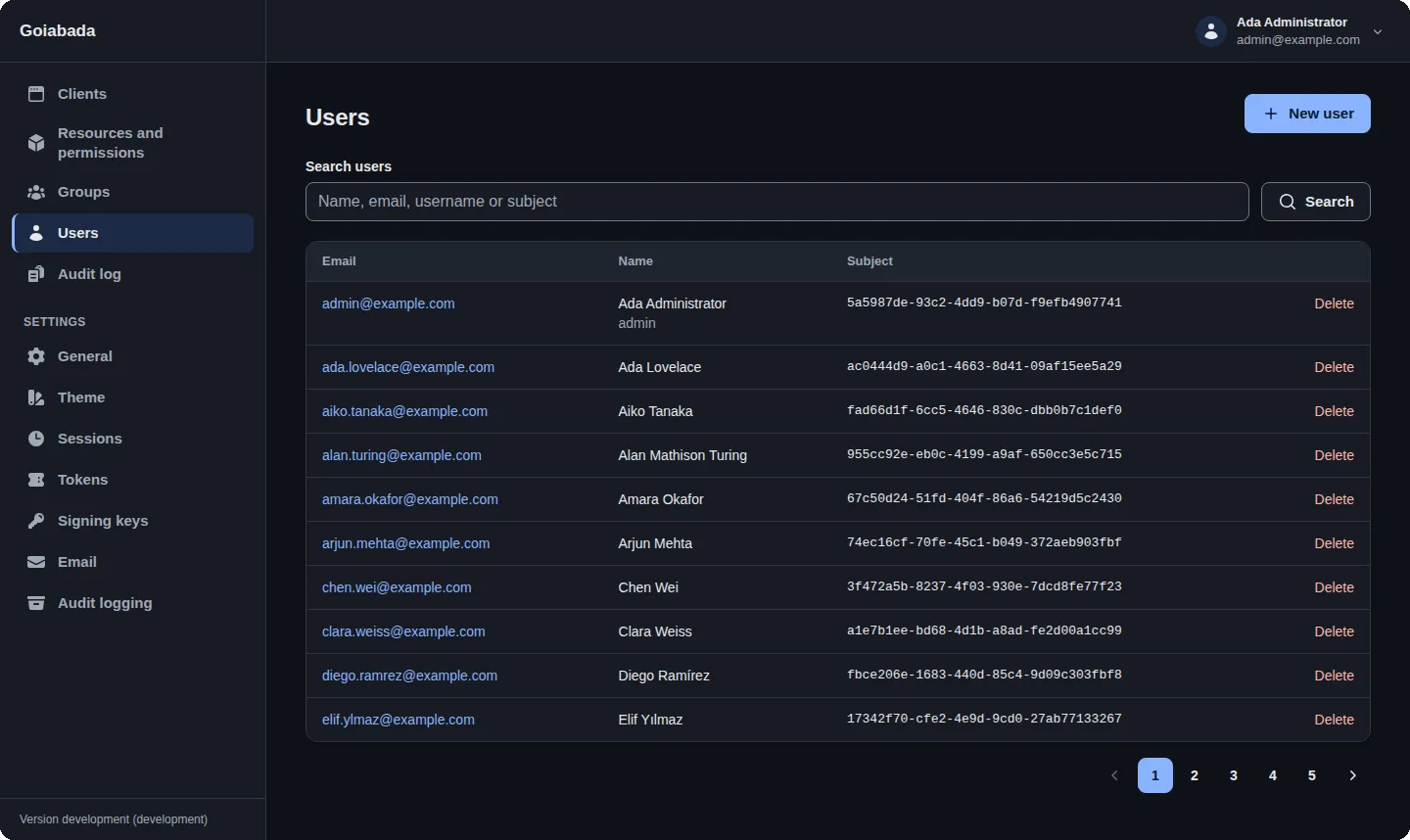
Task: Open Signing keys settings
Action: click(x=133, y=521)
